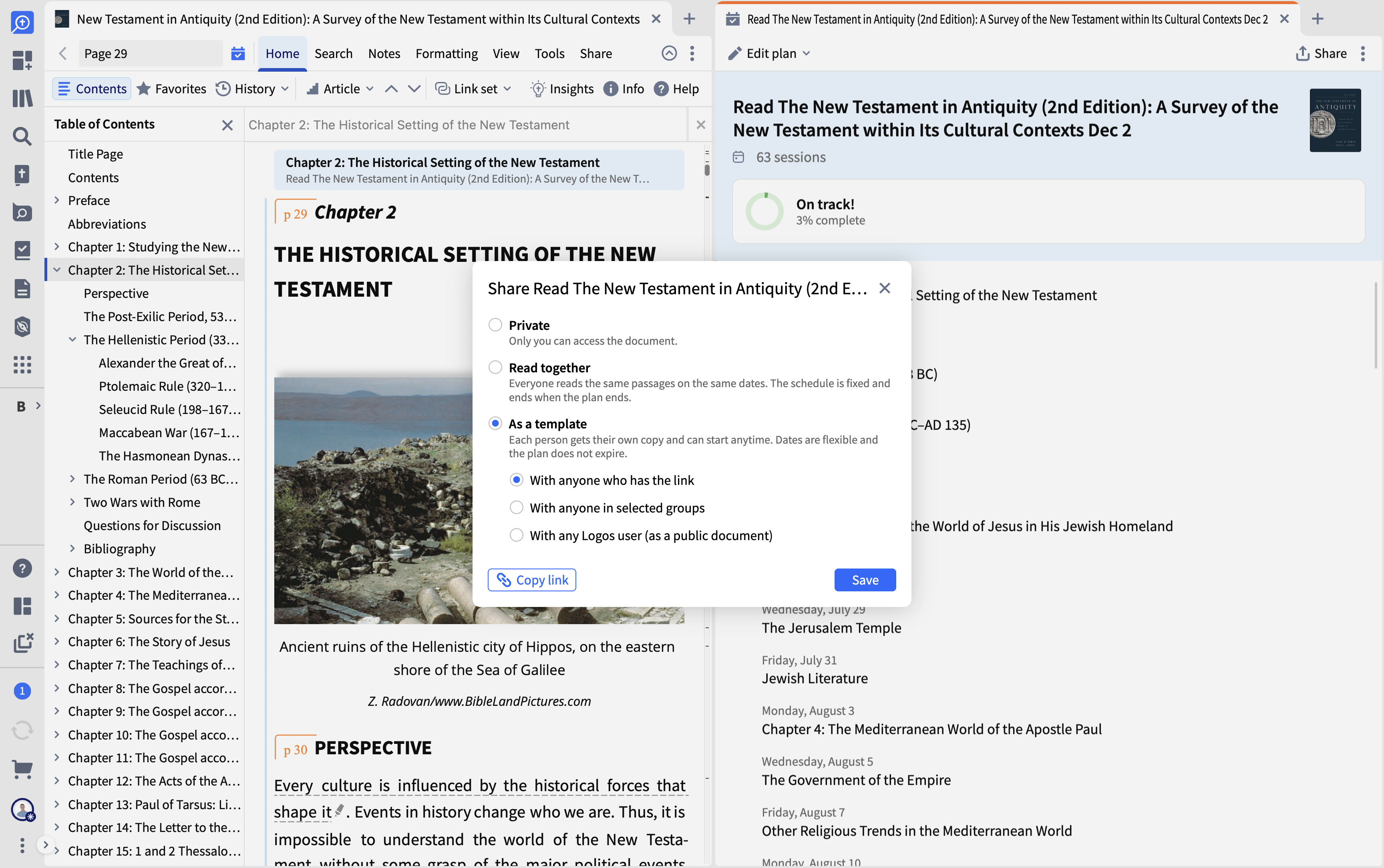
Task: Open the Library books icon in the sidebar
Action: coord(22,98)
